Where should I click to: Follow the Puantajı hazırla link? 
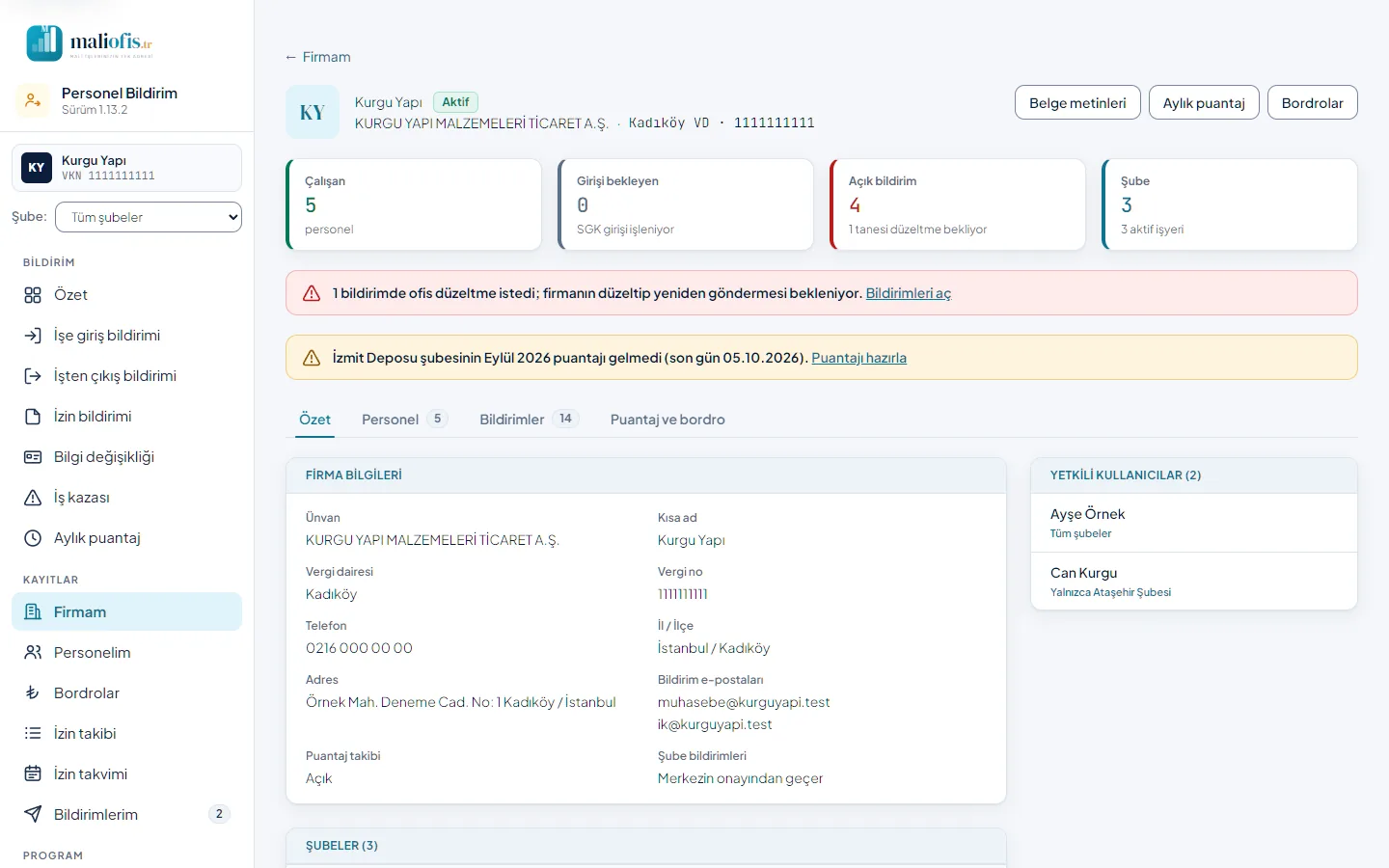(x=859, y=358)
